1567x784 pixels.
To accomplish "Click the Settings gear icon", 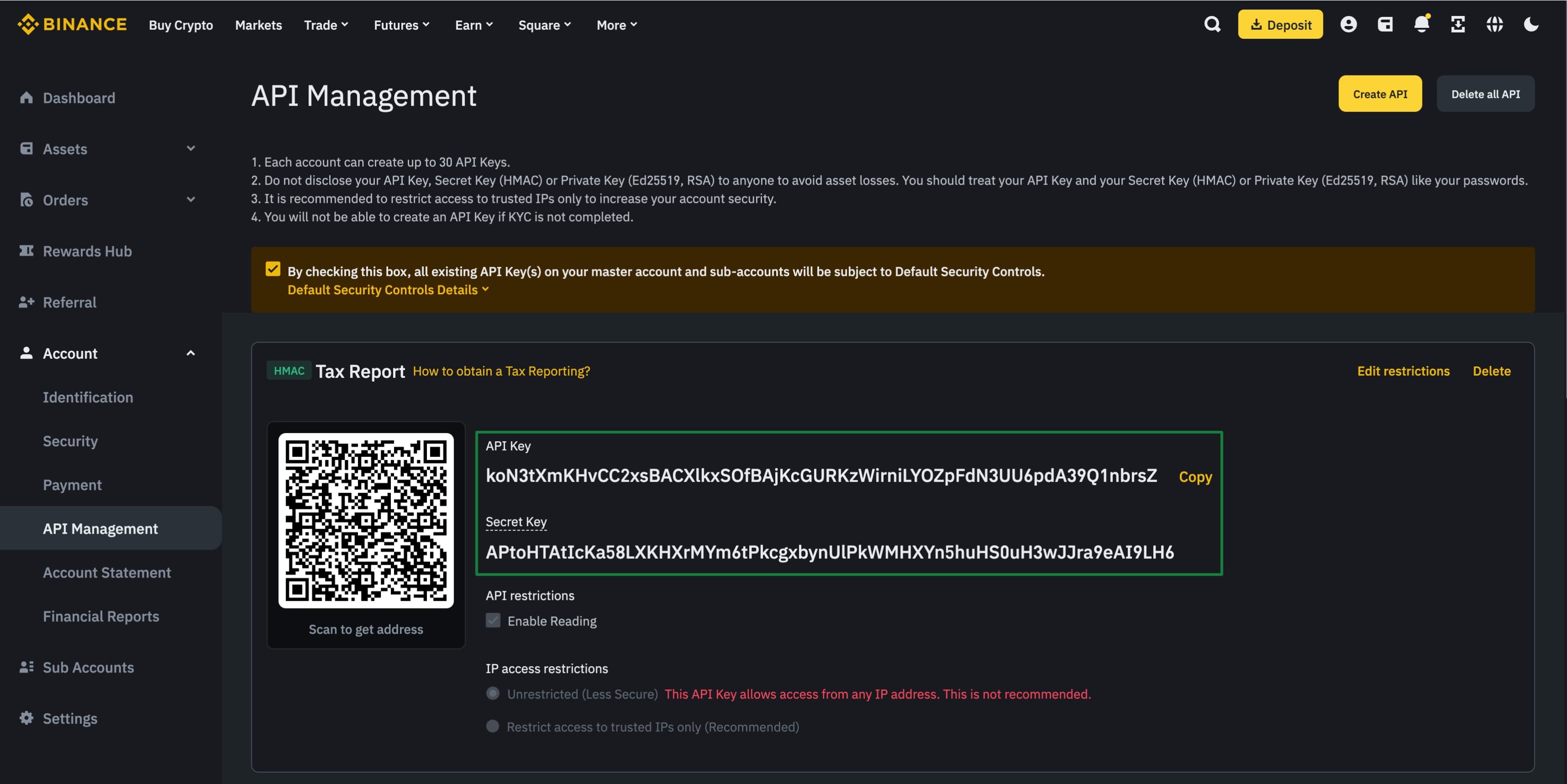I will (x=26, y=718).
